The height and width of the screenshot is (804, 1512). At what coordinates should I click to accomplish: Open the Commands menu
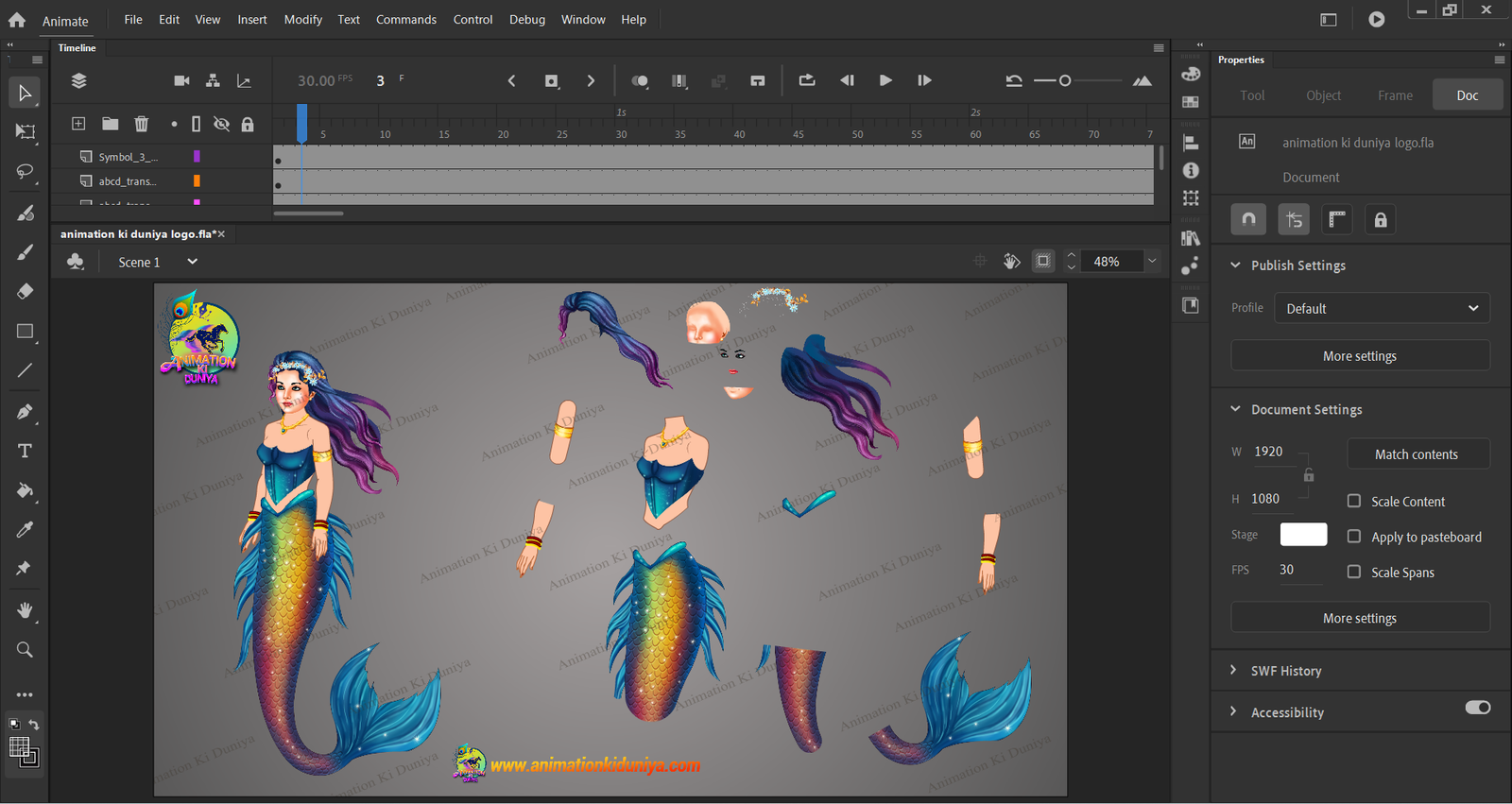coord(406,19)
